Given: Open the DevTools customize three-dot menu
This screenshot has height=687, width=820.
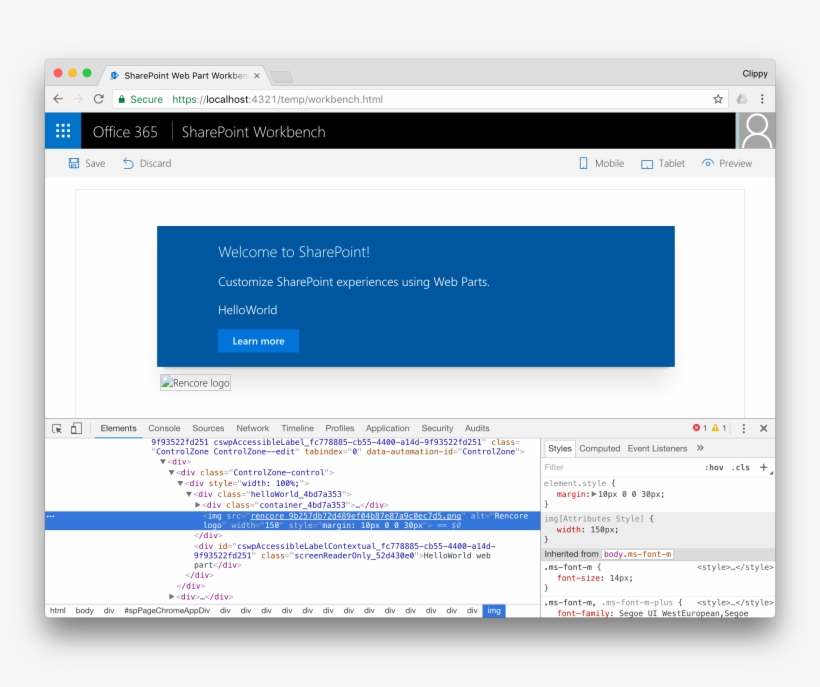Looking at the screenshot, I should click(744, 428).
